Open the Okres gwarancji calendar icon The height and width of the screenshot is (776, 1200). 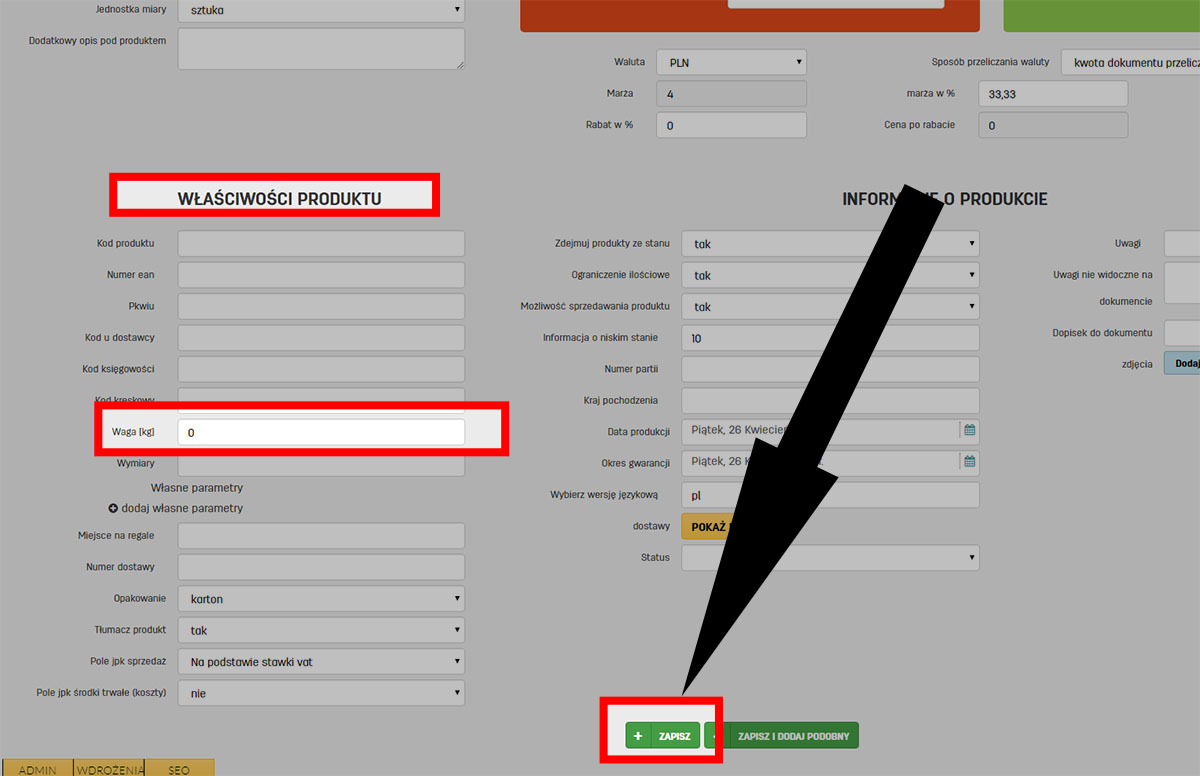click(x=968, y=462)
